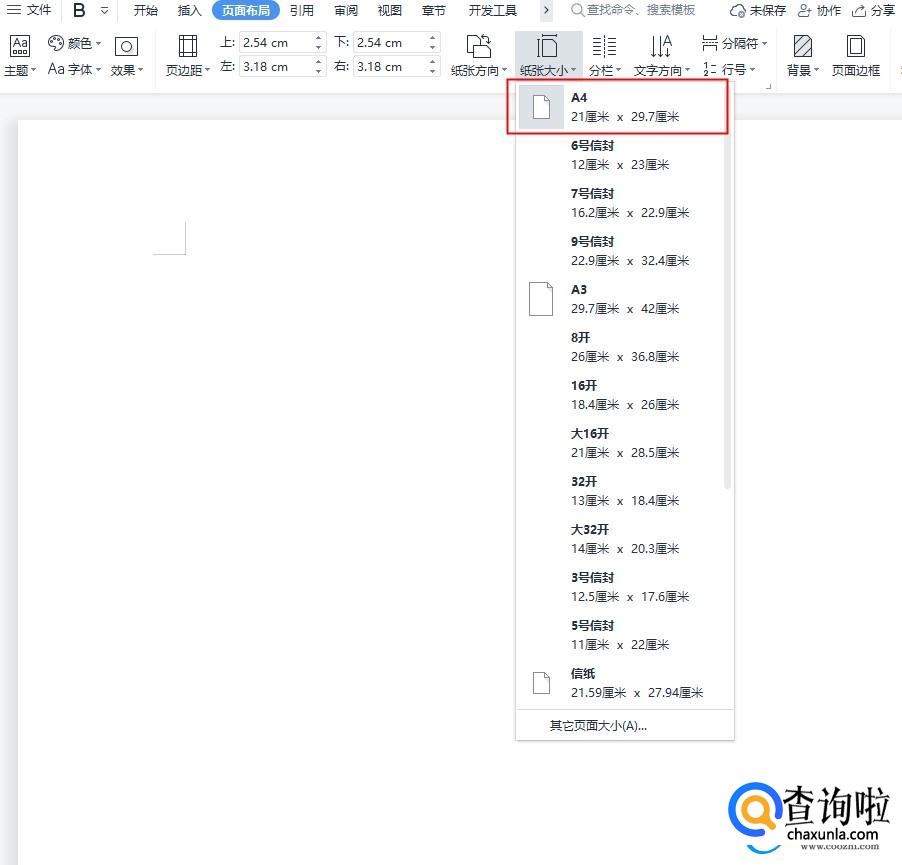Choose A3 29.7厘米 x 42厘米 paper size
The image size is (902, 865).
620,299
